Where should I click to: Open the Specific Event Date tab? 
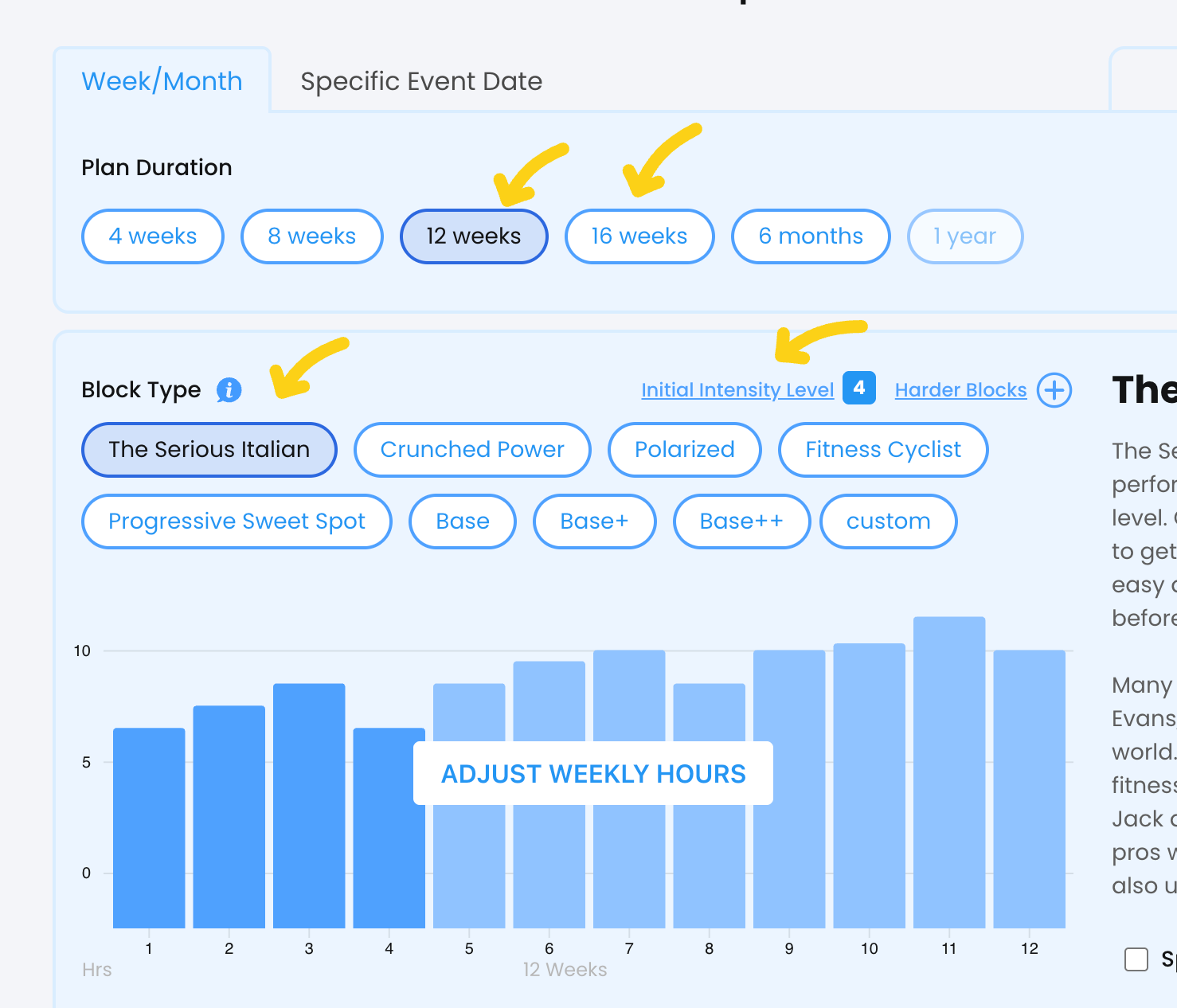[421, 81]
